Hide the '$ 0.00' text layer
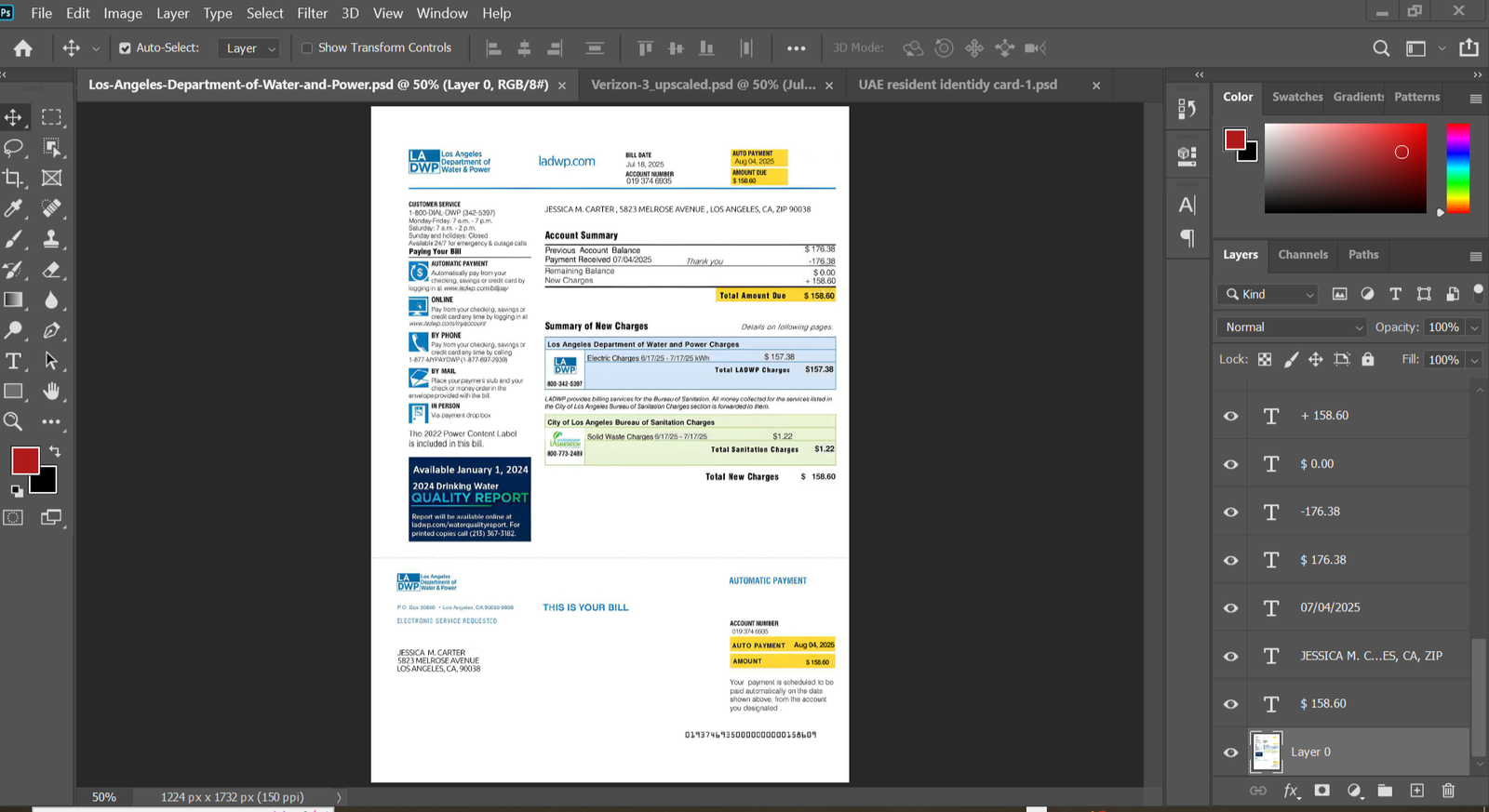This screenshot has height=812, width=1489. (x=1231, y=464)
